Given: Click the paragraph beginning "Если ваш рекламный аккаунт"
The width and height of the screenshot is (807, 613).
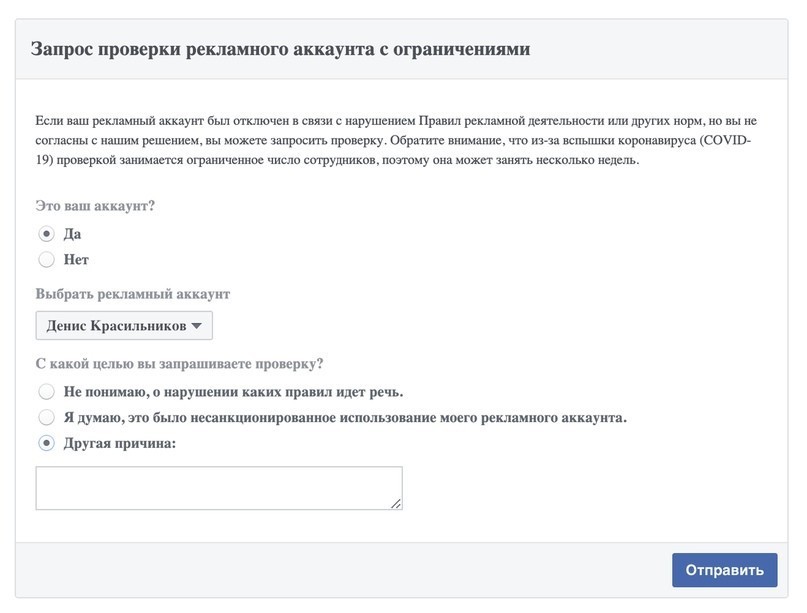Looking at the screenshot, I should (x=396, y=141).
